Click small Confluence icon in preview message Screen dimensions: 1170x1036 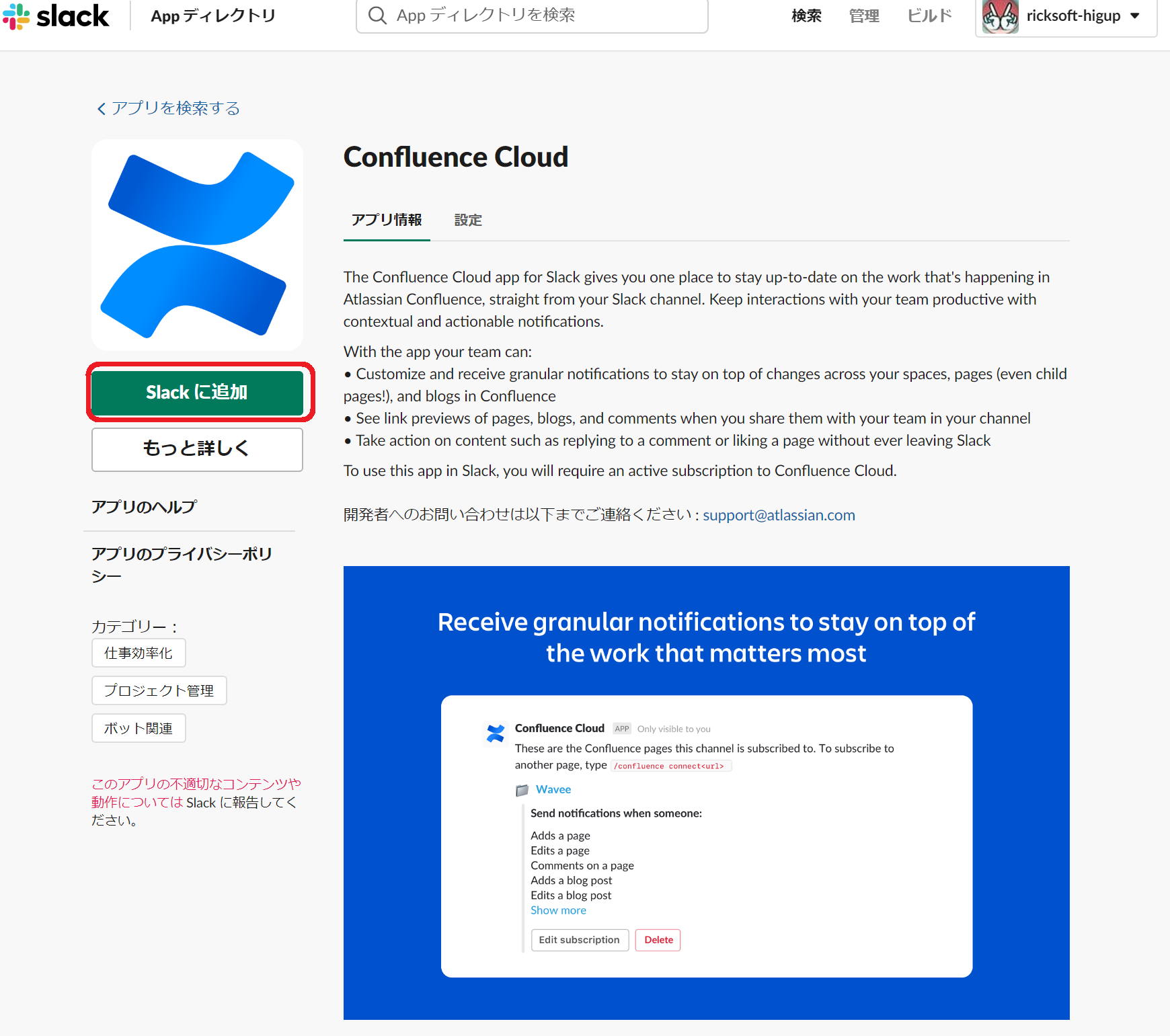coord(496,733)
